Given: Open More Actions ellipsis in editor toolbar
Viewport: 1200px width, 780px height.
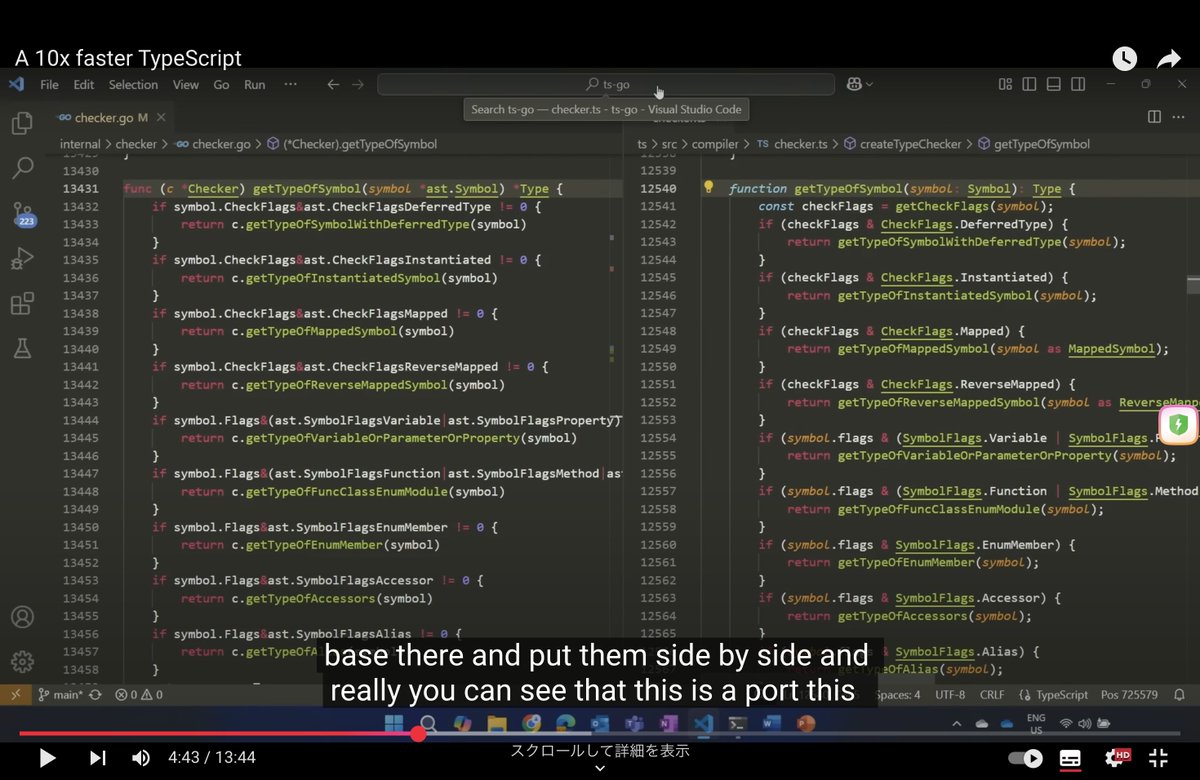Looking at the screenshot, I should coord(1180,117).
